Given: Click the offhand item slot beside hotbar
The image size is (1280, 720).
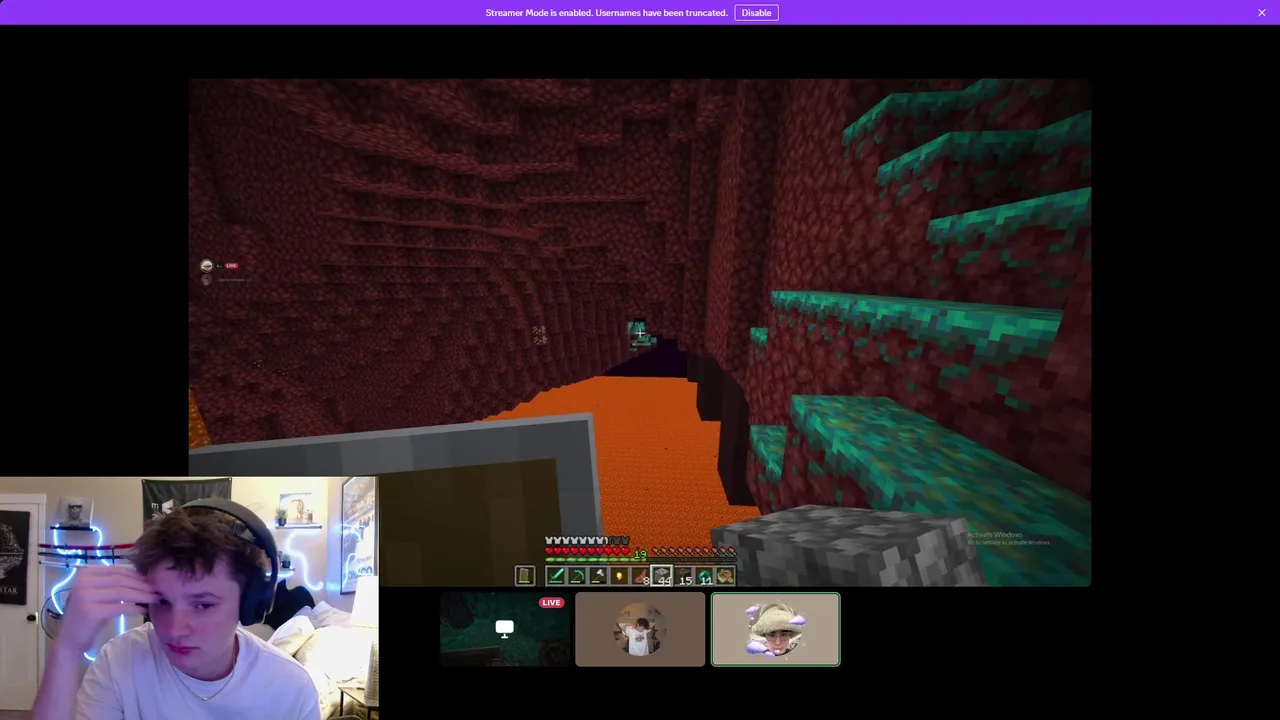Looking at the screenshot, I should pyautogui.click(x=525, y=575).
